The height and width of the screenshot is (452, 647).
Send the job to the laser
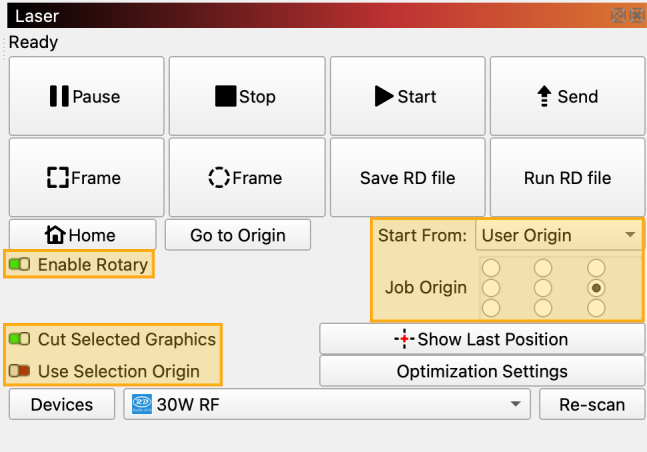pyautogui.click(x=567, y=97)
